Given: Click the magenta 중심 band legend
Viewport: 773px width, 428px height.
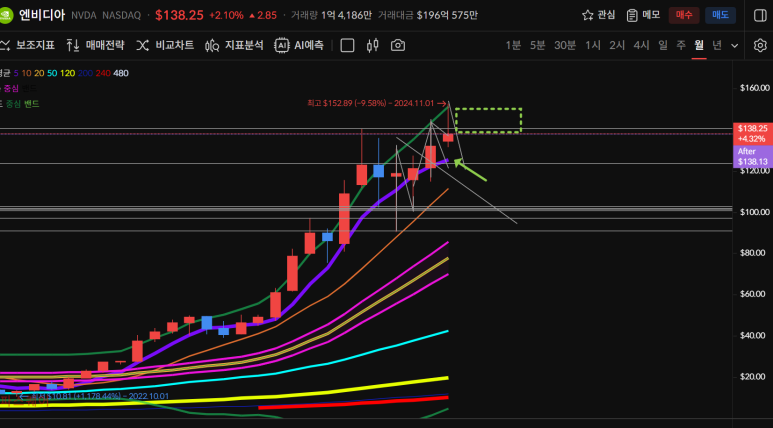Looking at the screenshot, I should pyautogui.click(x=11, y=89).
